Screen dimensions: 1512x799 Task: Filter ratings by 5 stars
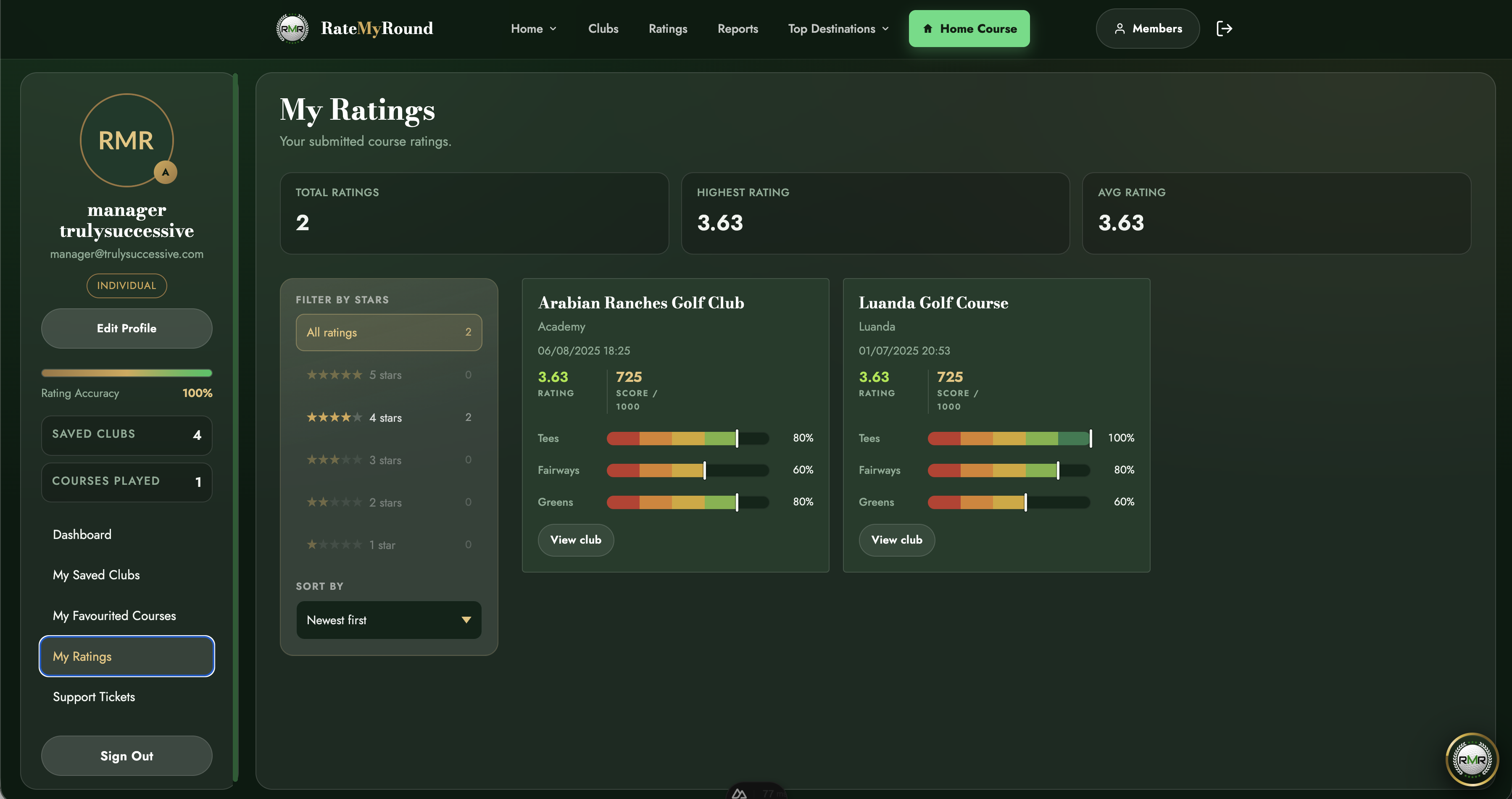coord(389,375)
